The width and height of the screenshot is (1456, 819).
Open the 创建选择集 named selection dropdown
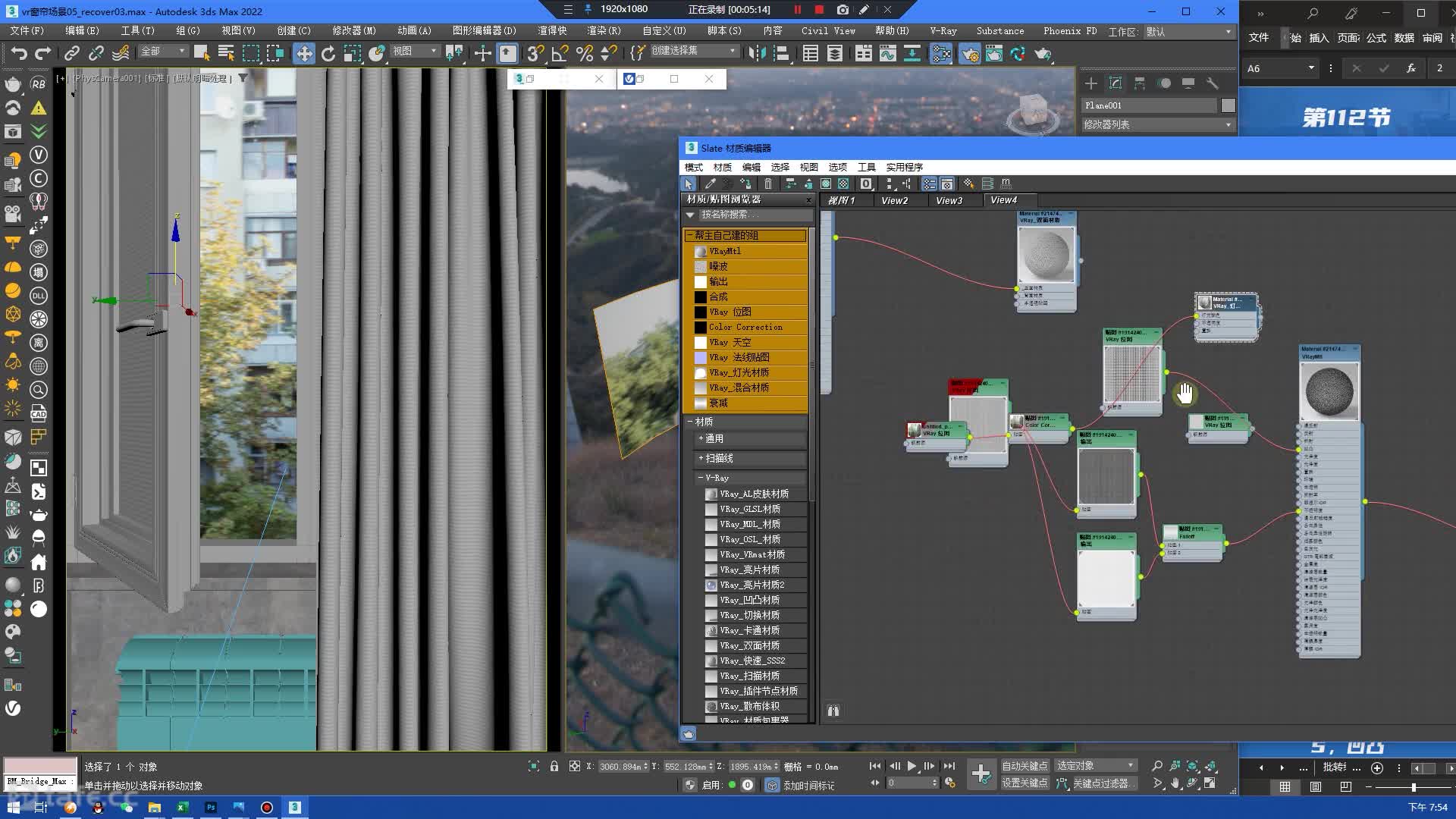pos(694,51)
